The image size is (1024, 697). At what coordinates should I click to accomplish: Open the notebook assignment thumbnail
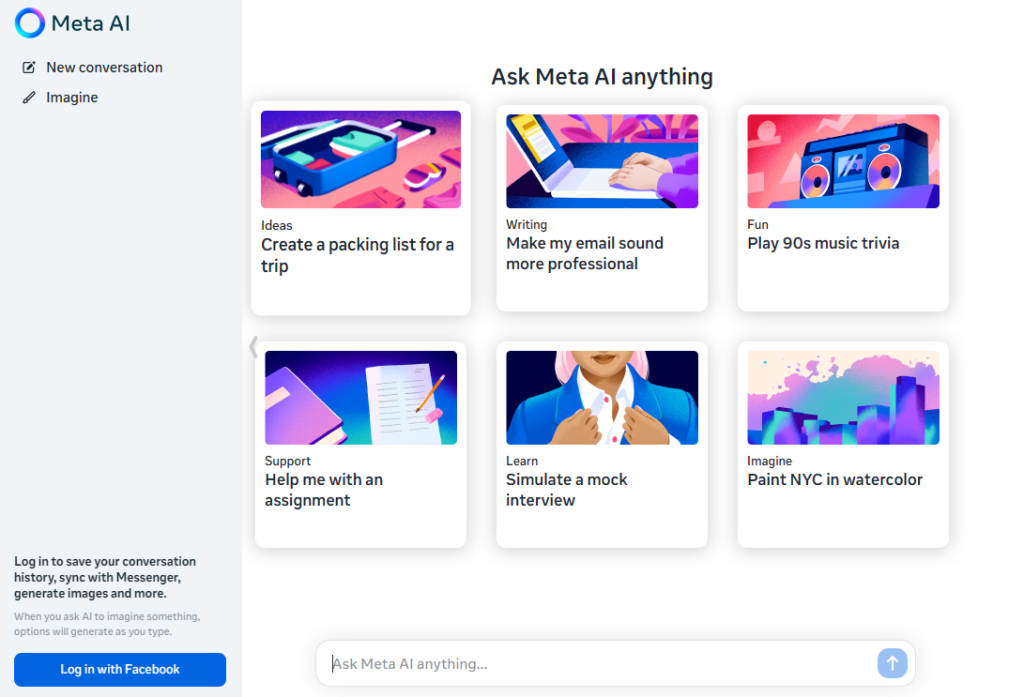[x=361, y=398]
